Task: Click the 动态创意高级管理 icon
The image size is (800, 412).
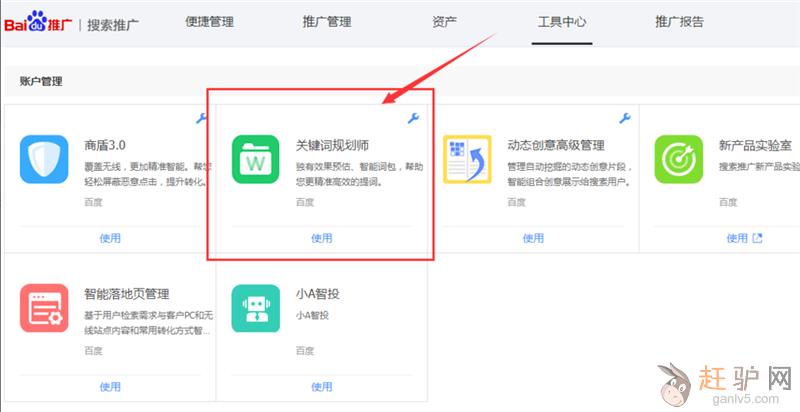Action: [x=468, y=160]
